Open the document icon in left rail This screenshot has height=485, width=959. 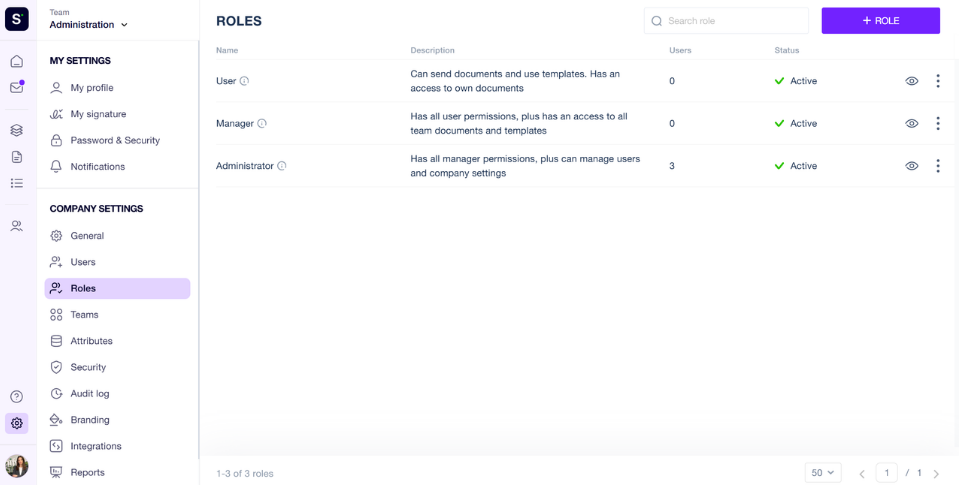(17, 157)
